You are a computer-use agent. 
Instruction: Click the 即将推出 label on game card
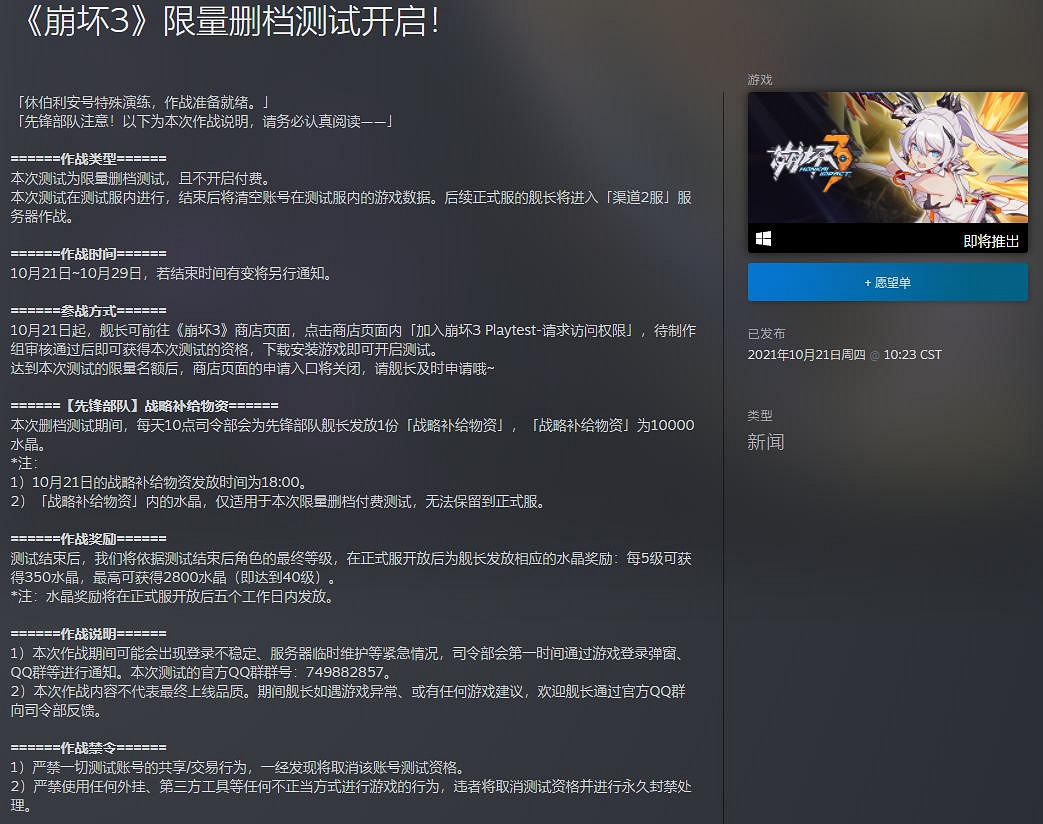coord(991,241)
